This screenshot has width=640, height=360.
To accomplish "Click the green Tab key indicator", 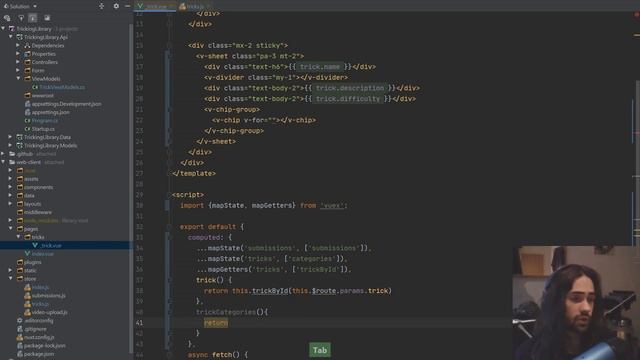I will (320, 350).
